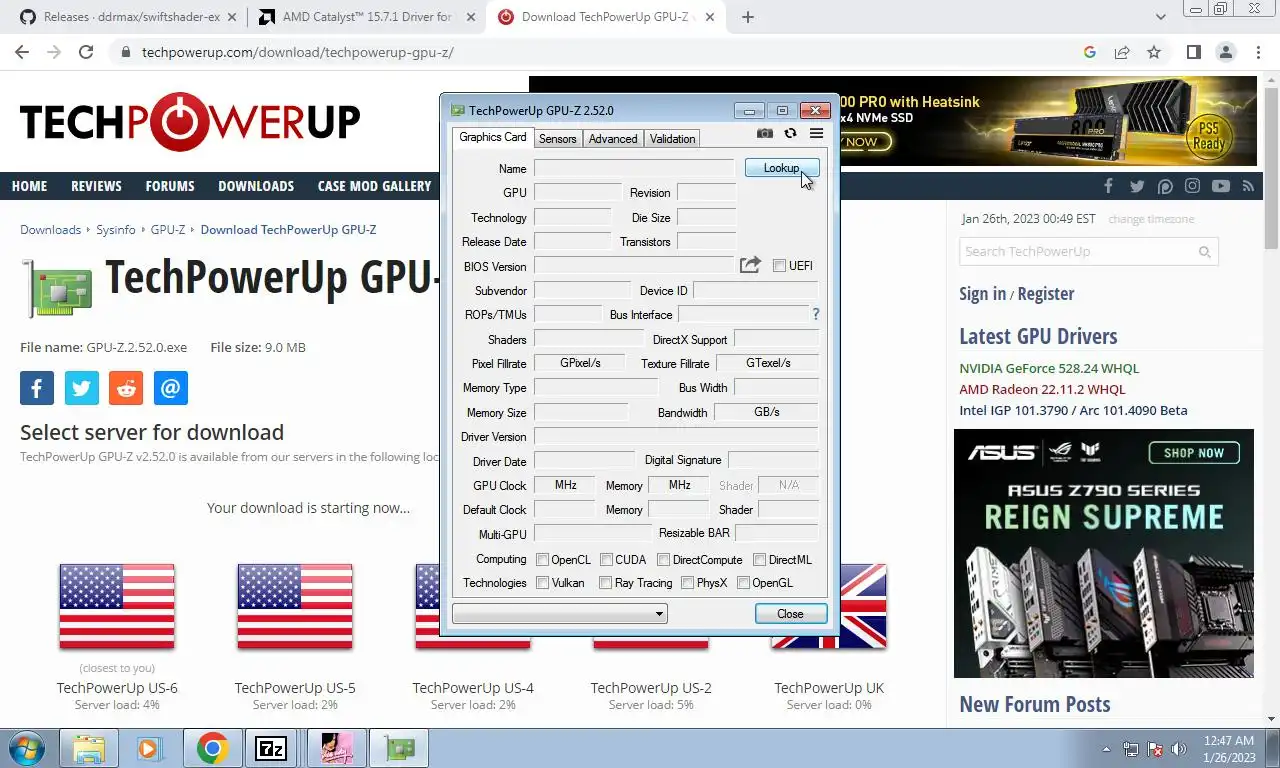
Task: Bookmark this page with the star icon
Action: [x=1154, y=52]
